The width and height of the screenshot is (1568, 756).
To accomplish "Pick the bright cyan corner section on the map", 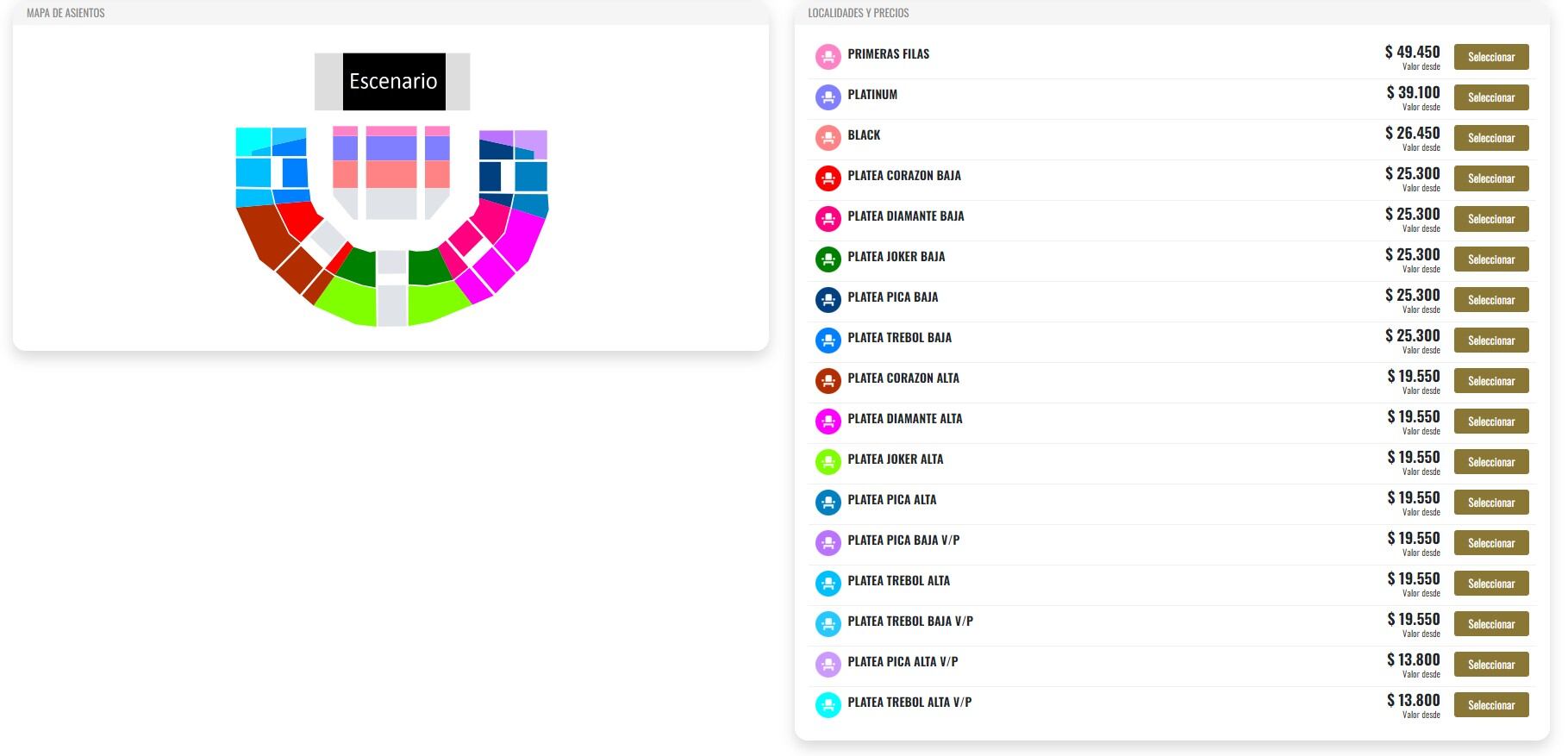I will (x=252, y=140).
